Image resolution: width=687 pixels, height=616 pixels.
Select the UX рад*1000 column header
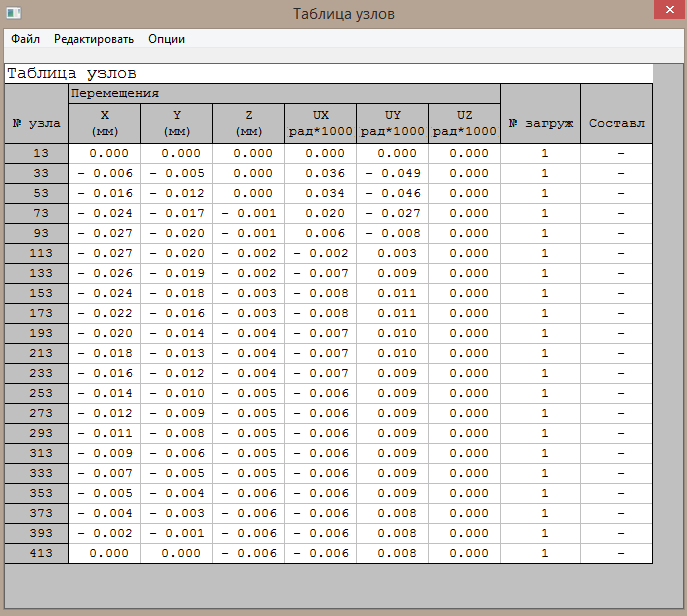pos(321,124)
